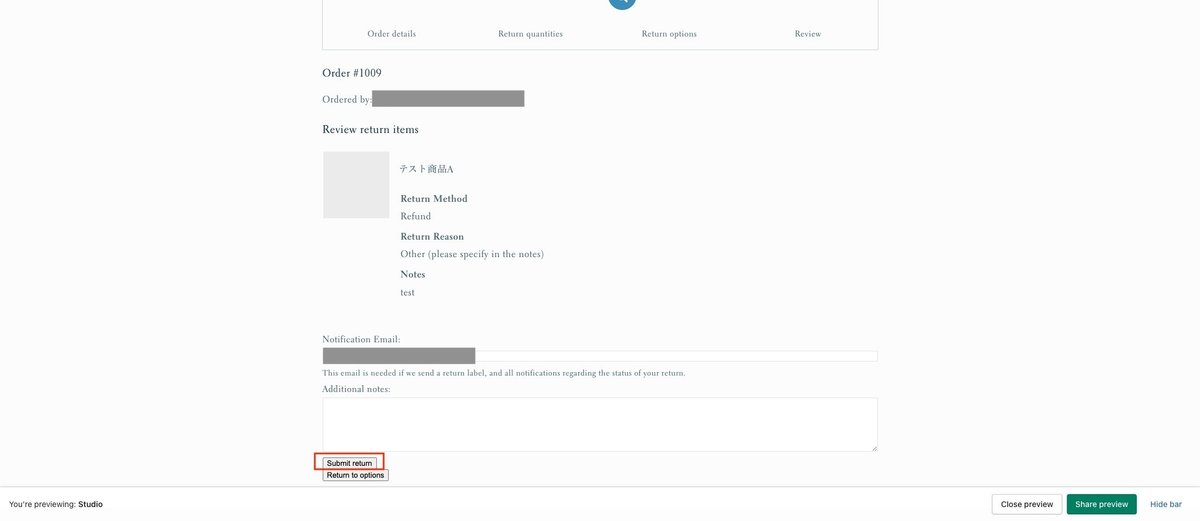Image resolution: width=1200 pixels, height=521 pixels.
Task: Click the Notification Email label
Action: tap(361, 339)
